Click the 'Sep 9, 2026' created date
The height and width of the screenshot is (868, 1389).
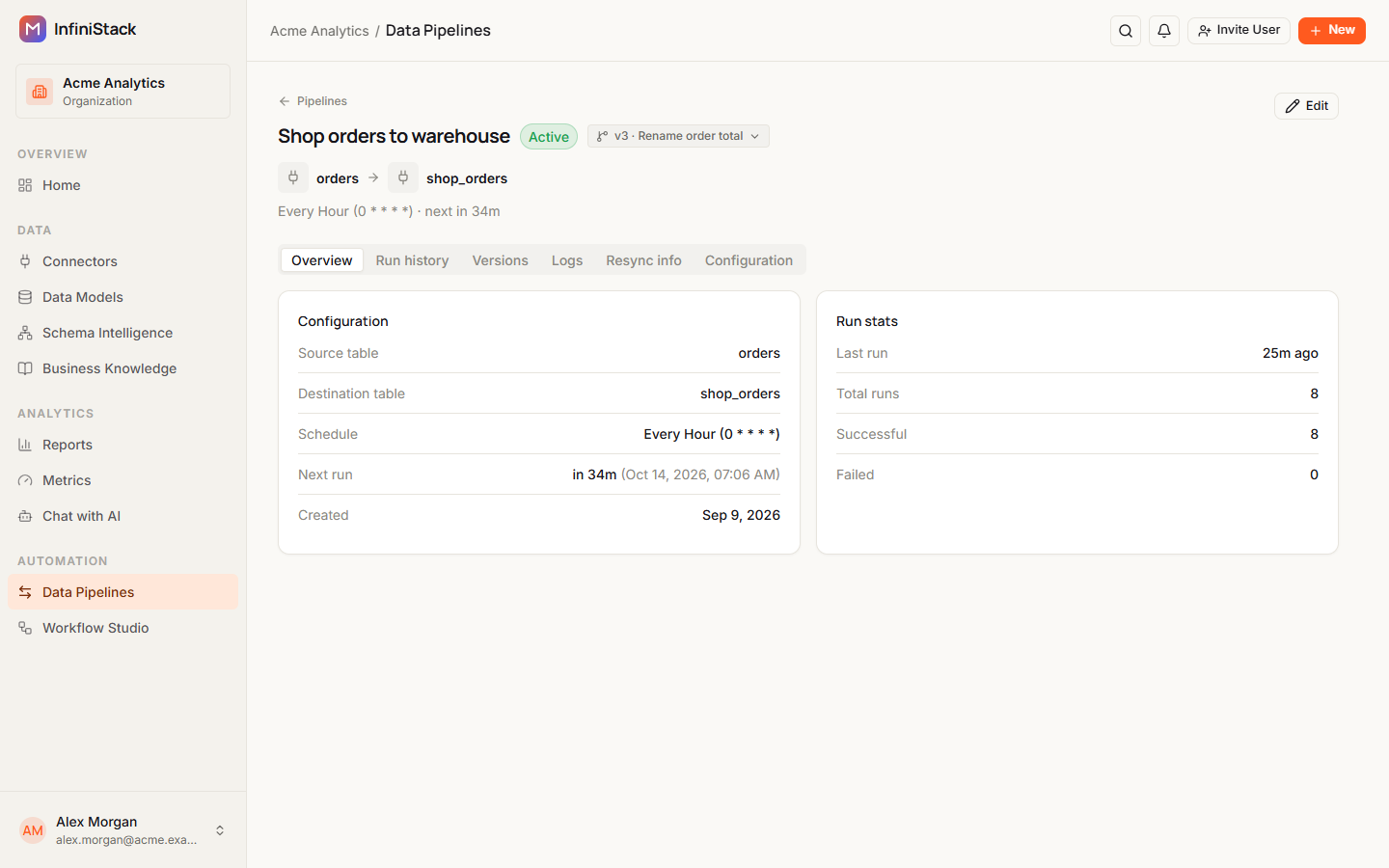point(741,515)
